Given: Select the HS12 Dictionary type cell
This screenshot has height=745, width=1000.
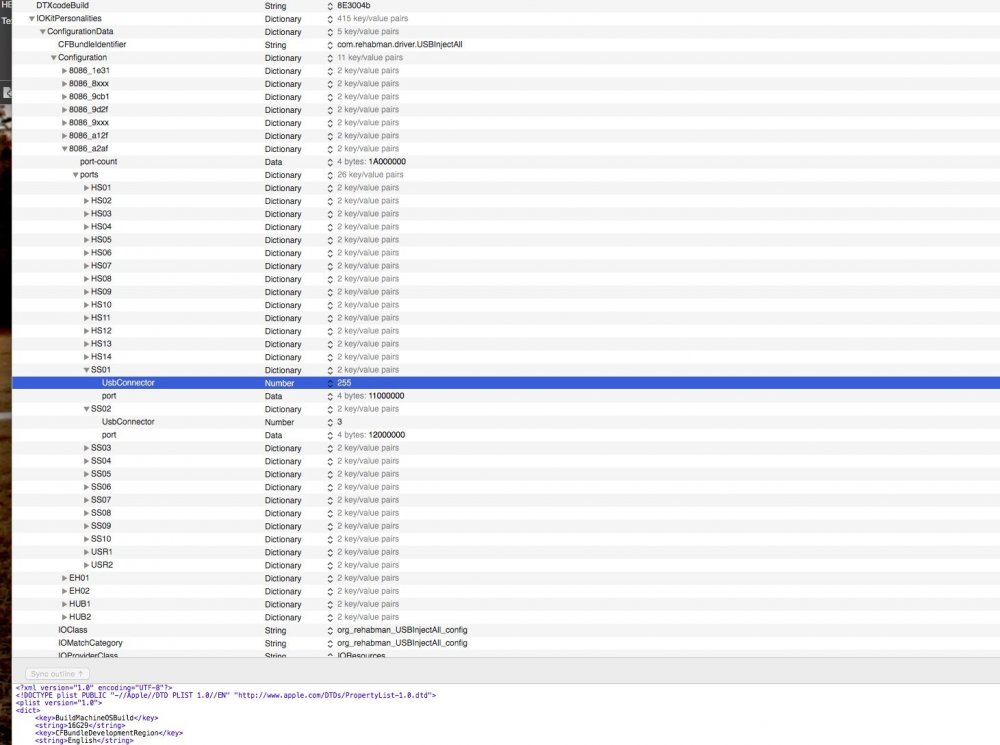Looking at the screenshot, I should point(283,331).
